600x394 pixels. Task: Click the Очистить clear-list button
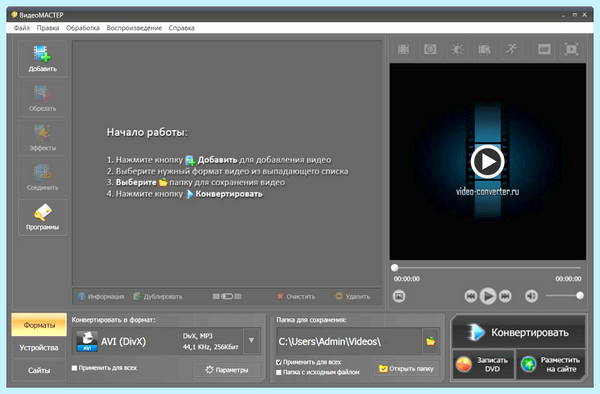click(x=296, y=296)
